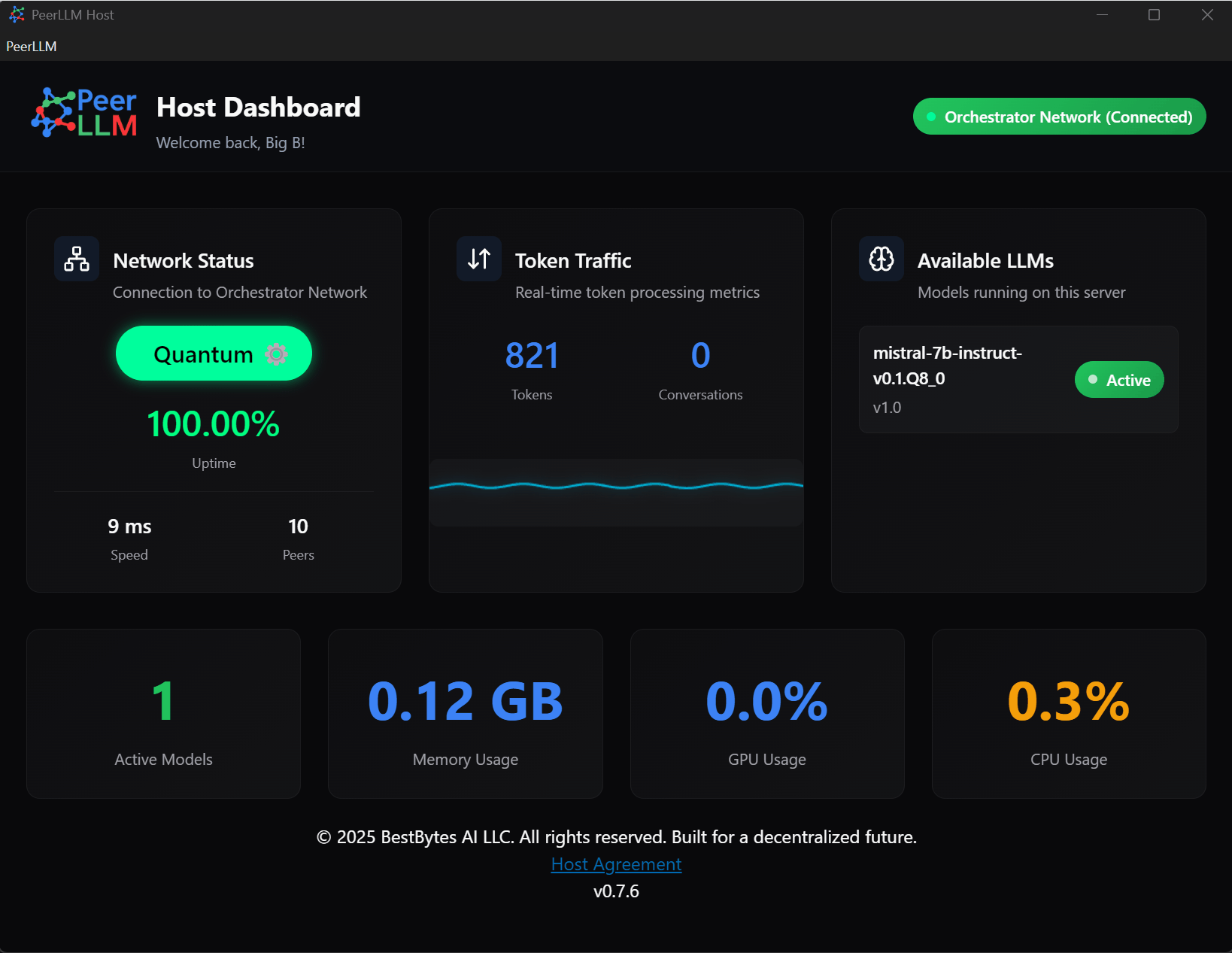This screenshot has height=953, width=1232.
Task: Click the Active Models stat card
Action: (x=163, y=714)
